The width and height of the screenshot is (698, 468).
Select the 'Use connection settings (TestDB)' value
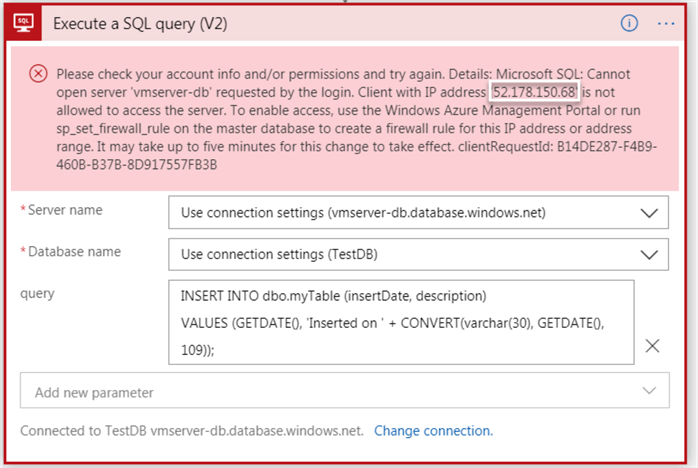point(282,255)
